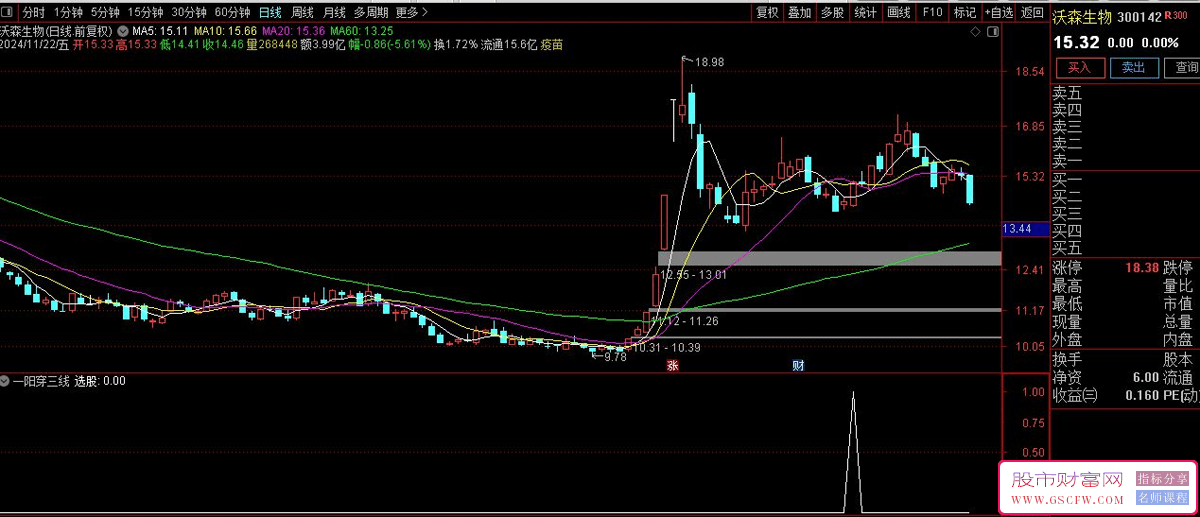Click the 最高 label in the quote panel
The width and height of the screenshot is (1200, 517).
pyautogui.click(x=1067, y=286)
